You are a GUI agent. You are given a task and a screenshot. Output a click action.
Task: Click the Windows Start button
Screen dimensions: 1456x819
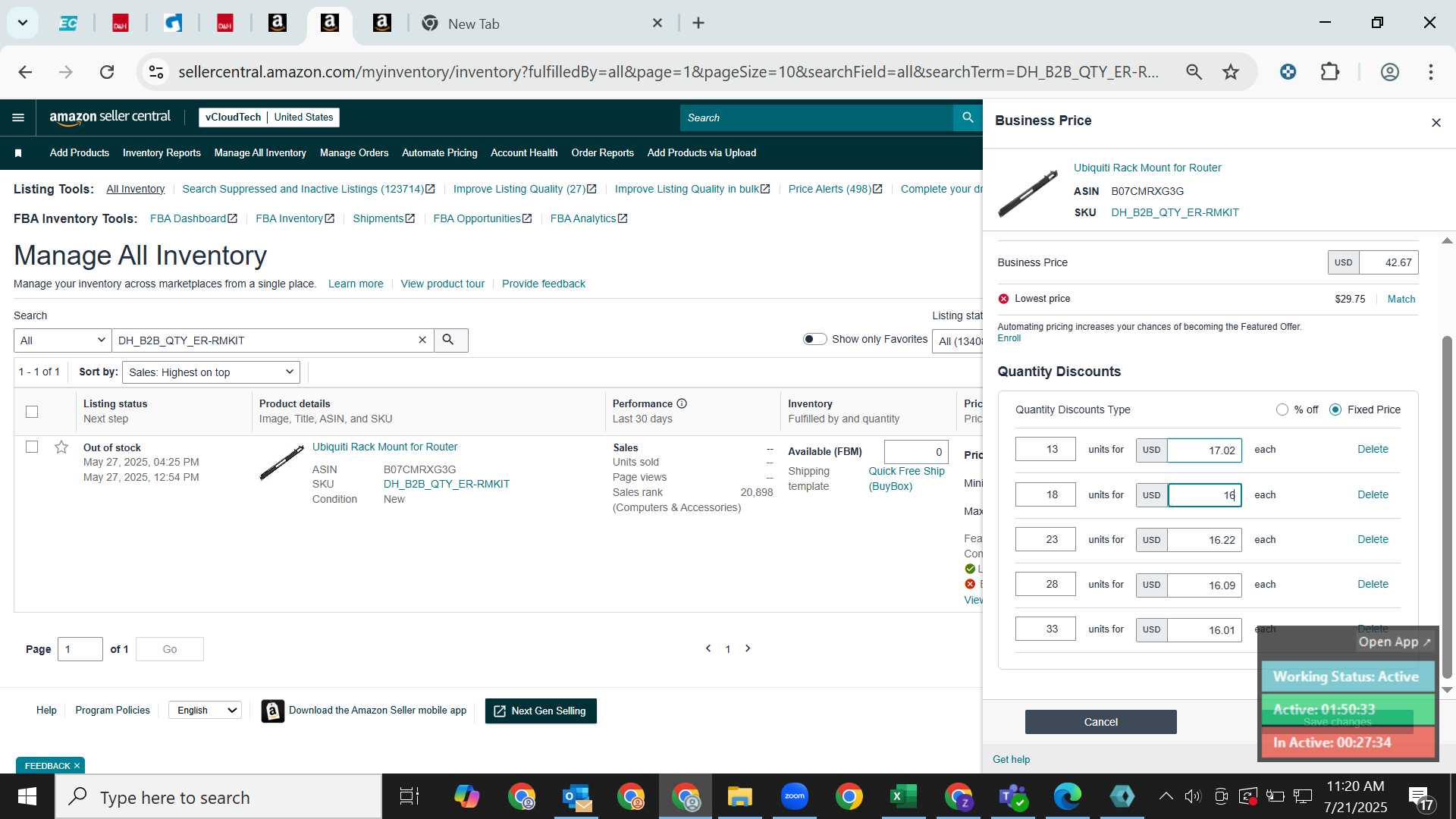tap(27, 796)
